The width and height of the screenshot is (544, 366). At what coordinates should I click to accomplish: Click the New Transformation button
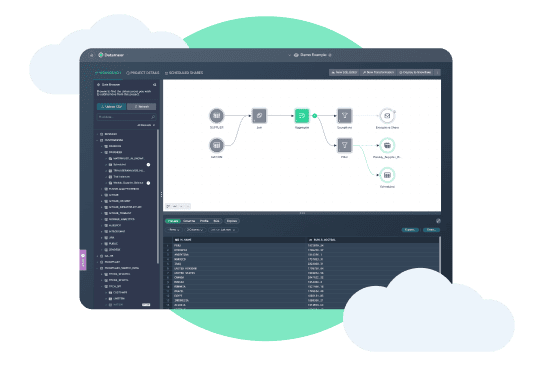pyautogui.click(x=378, y=73)
